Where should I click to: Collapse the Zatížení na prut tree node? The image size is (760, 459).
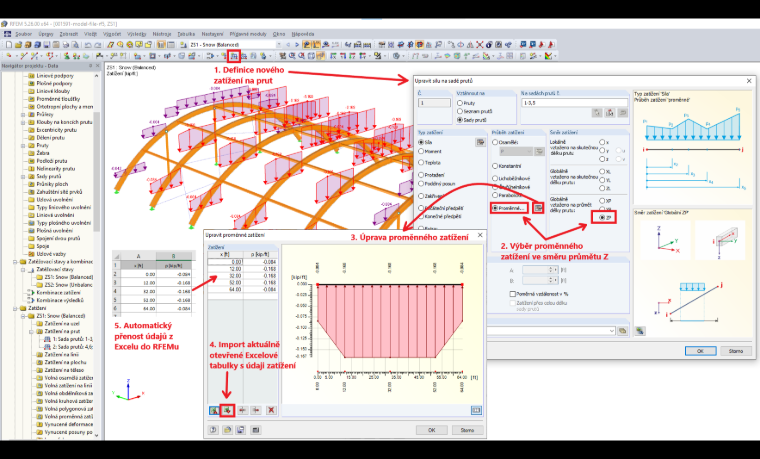pyautogui.click(x=32, y=332)
